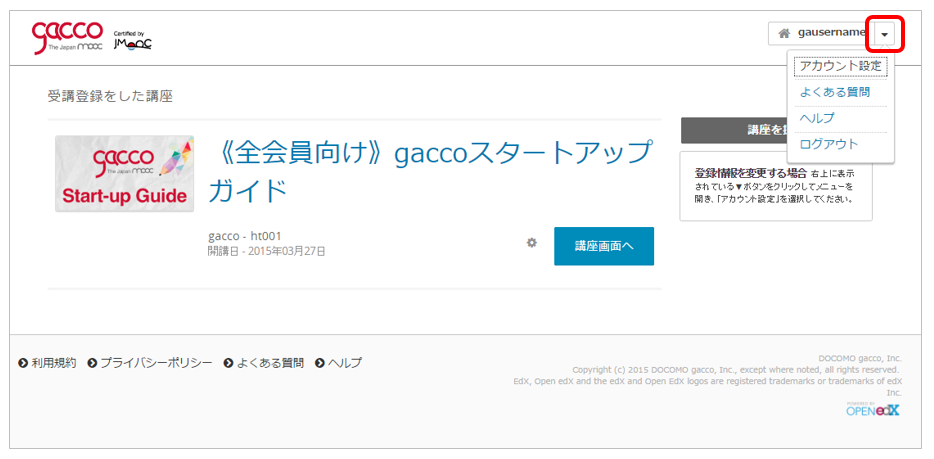Choose ログアウト to sign out
934x459 pixels.
(829, 144)
